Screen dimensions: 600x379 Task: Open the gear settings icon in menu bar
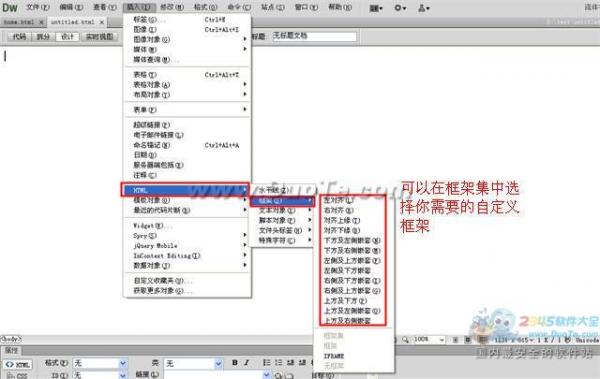tap(400, 8)
